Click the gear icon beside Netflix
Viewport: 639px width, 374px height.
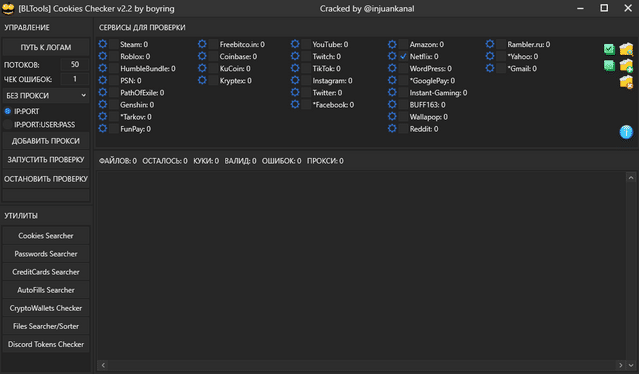[x=392, y=56]
